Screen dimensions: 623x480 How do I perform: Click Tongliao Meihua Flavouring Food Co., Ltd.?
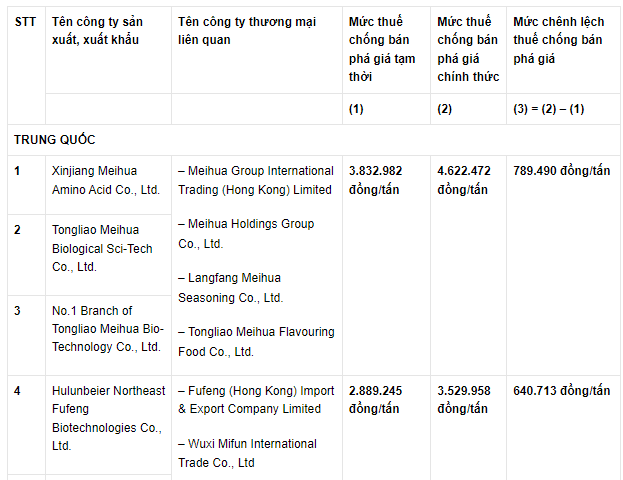click(256, 341)
